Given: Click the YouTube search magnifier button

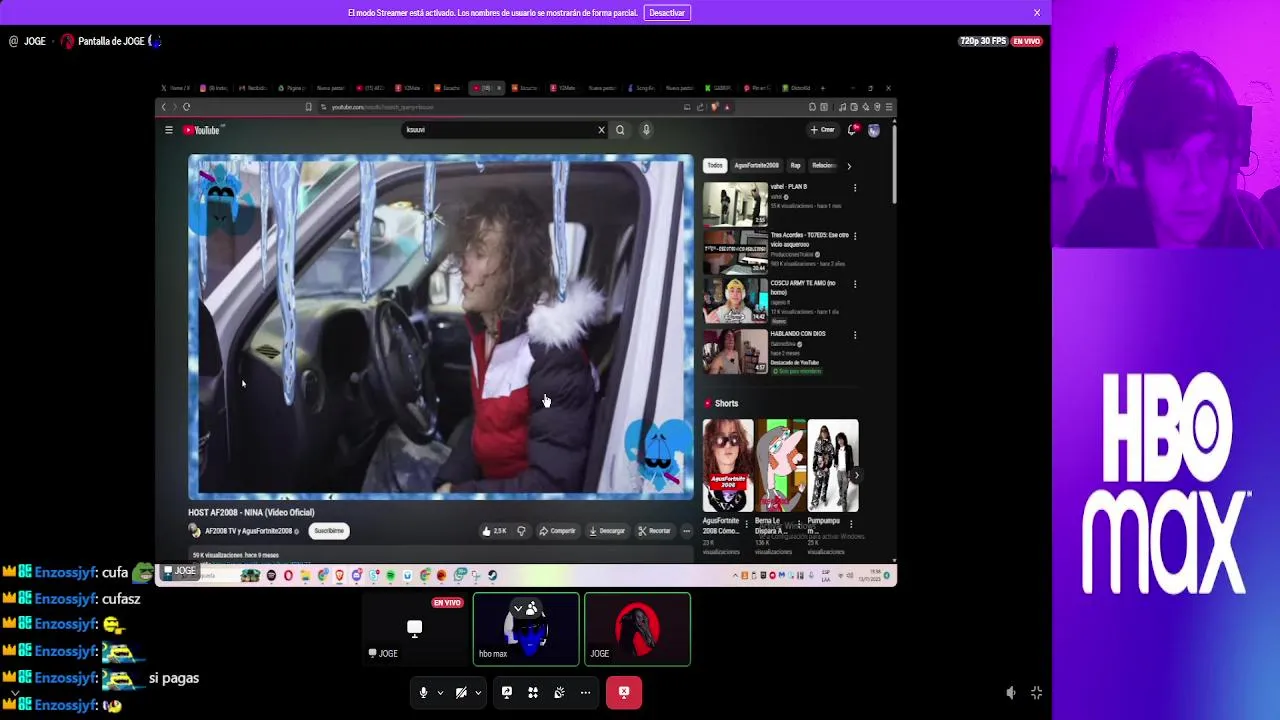Looking at the screenshot, I should (620, 130).
